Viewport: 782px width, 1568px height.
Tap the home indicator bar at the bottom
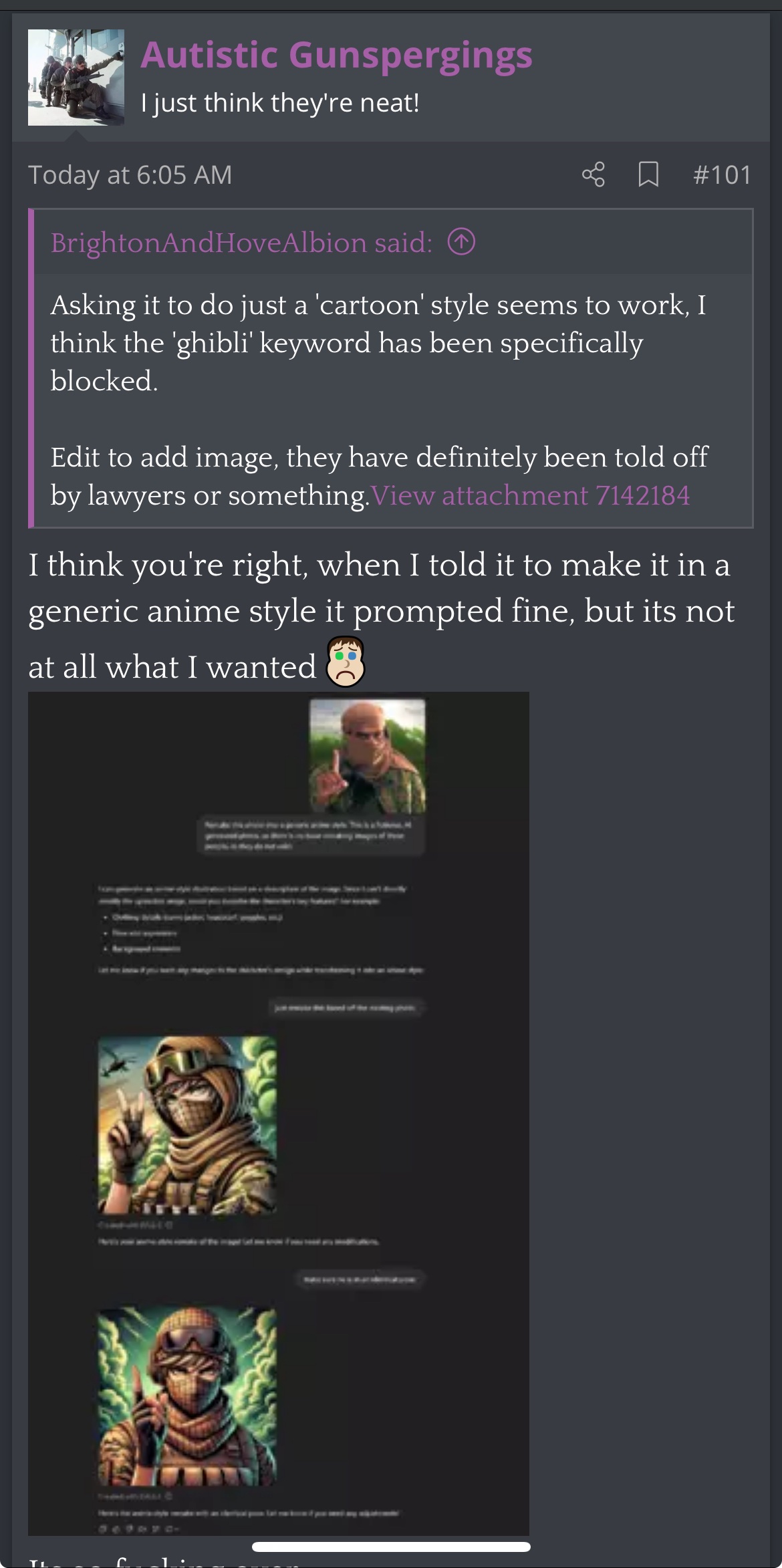tap(391, 1547)
